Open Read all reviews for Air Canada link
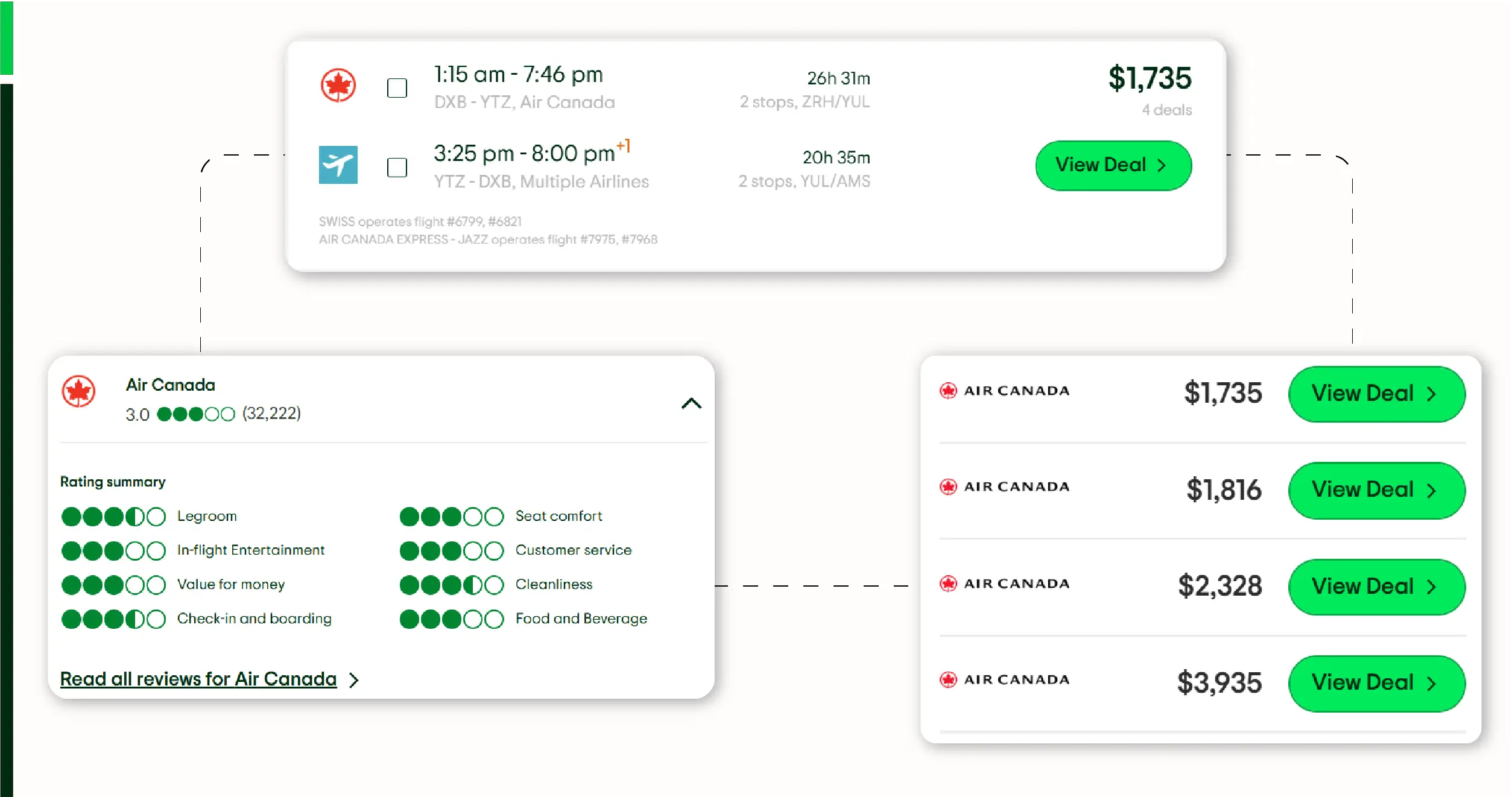This screenshot has width=1512, height=797. pos(198,679)
